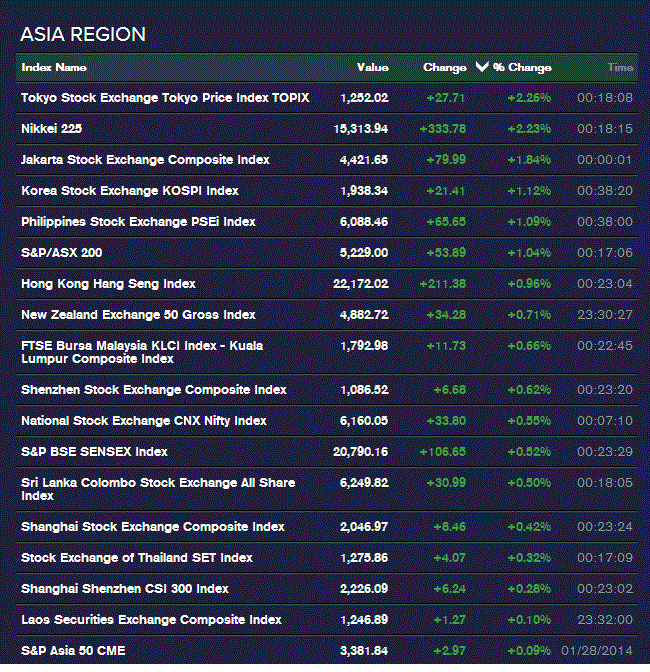Select the S&P BSE SENSEX Index
Screen dimensions: 650x672
coord(94,452)
